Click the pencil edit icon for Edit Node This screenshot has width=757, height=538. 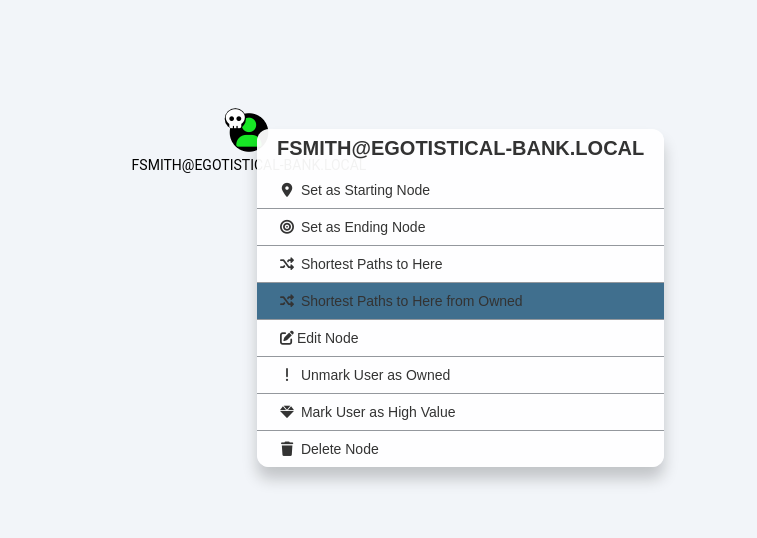coord(287,338)
